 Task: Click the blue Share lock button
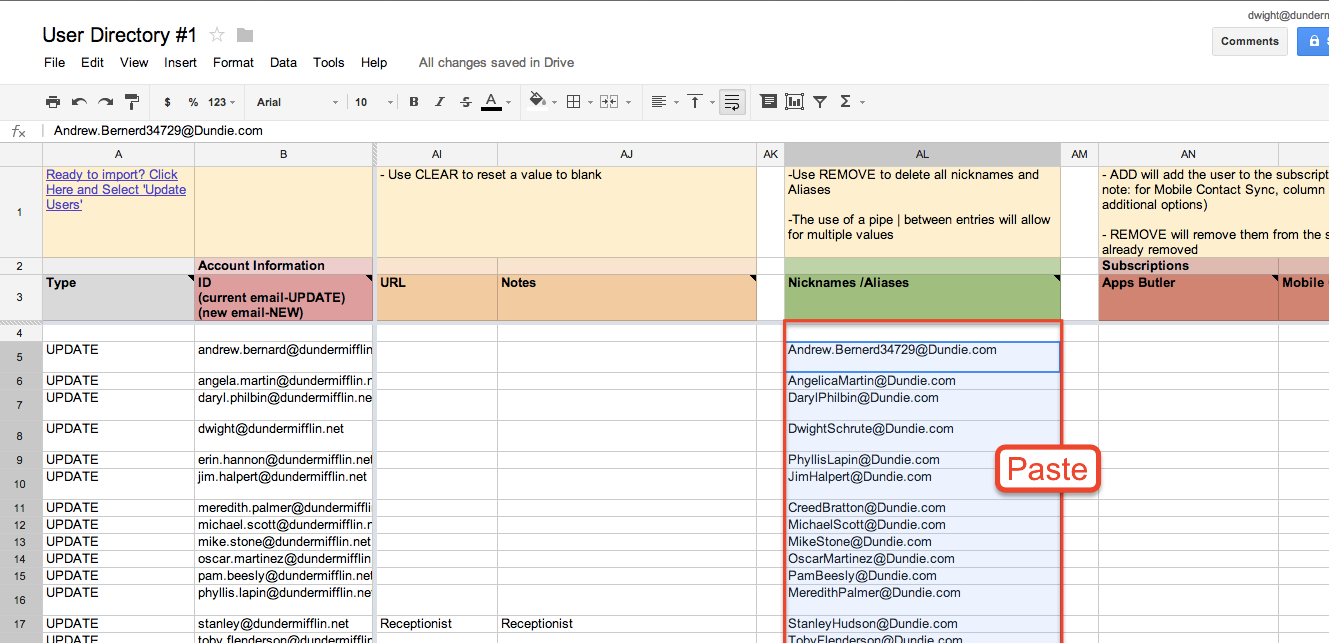1313,41
